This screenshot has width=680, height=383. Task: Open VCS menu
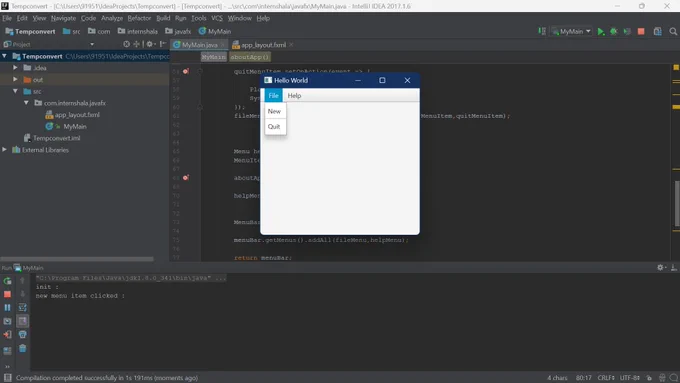(x=217, y=18)
